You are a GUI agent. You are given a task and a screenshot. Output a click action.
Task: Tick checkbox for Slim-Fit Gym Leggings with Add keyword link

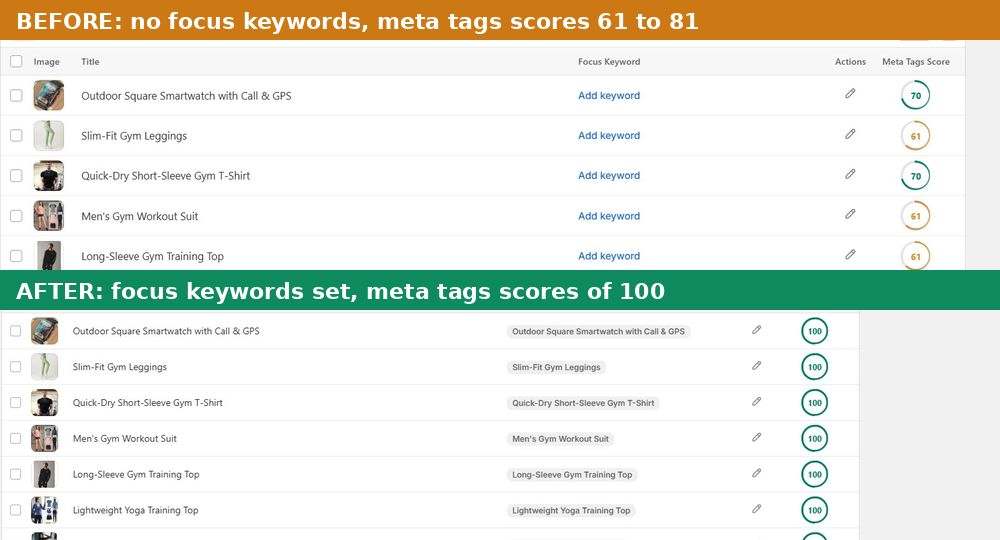(x=16, y=135)
